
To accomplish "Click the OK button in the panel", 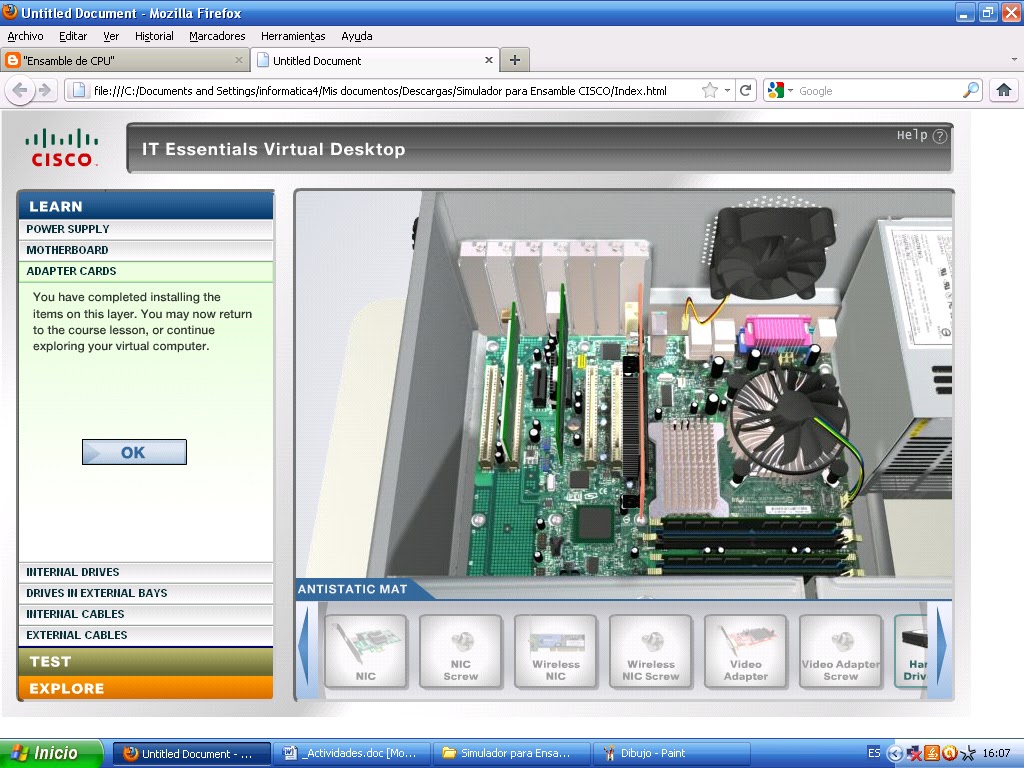I will [x=133, y=452].
